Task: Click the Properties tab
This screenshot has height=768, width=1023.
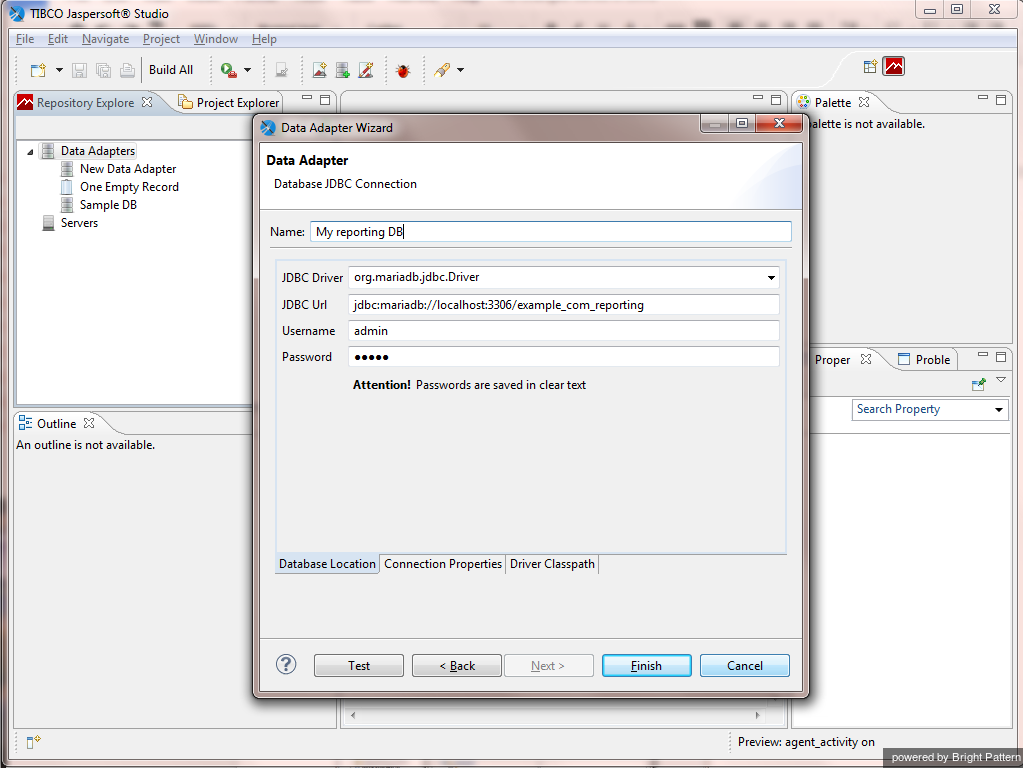Action: pyautogui.click(x=832, y=360)
